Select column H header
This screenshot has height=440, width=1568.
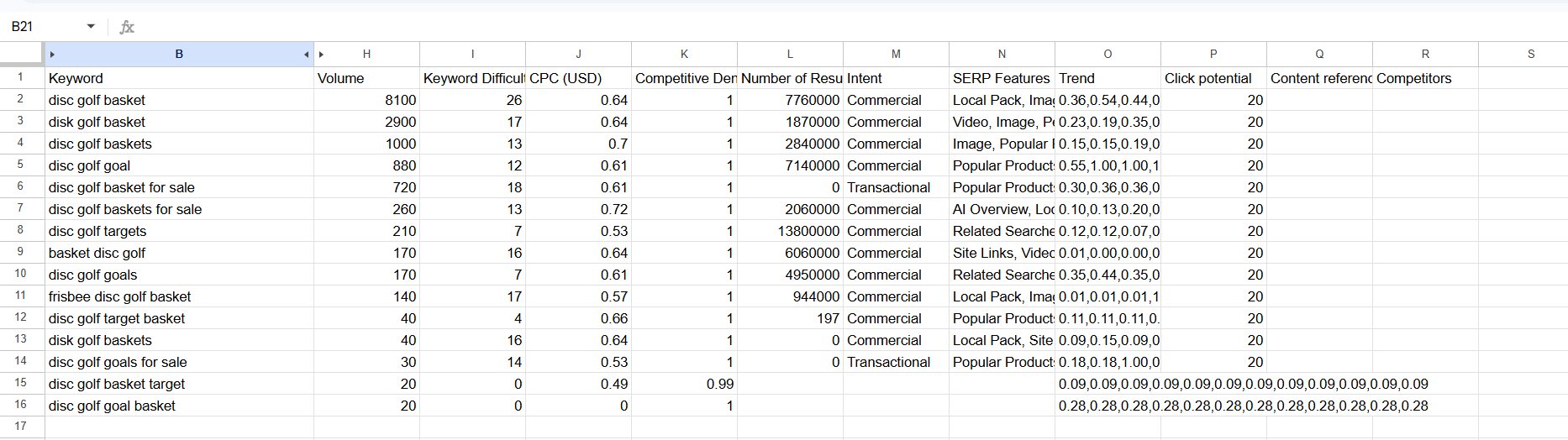coord(366,54)
